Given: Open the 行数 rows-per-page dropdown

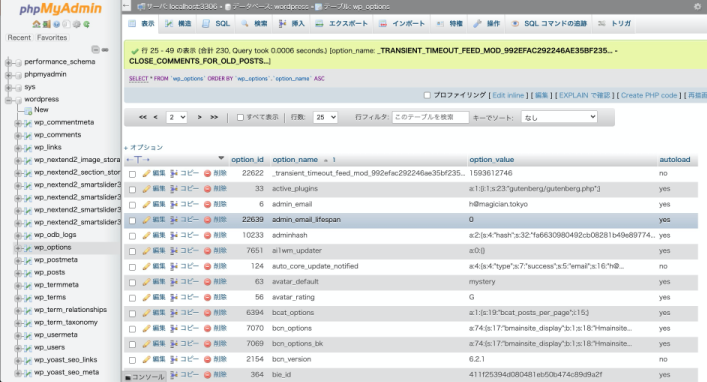Looking at the screenshot, I should 325,117.
